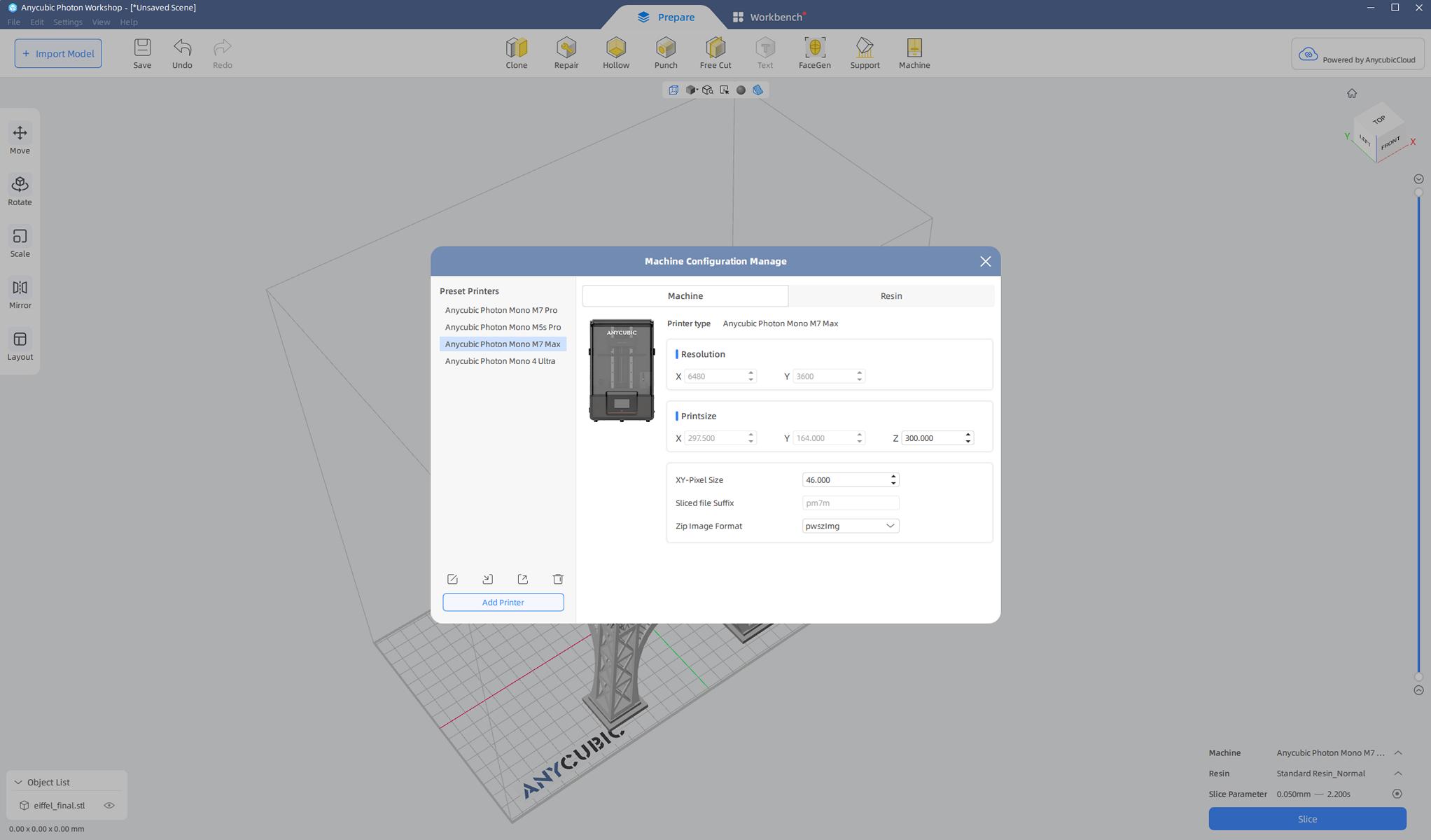Switch to the Resin tab
Image resolution: width=1431 pixels, height=840 pixels.
[x=891, y=295]
